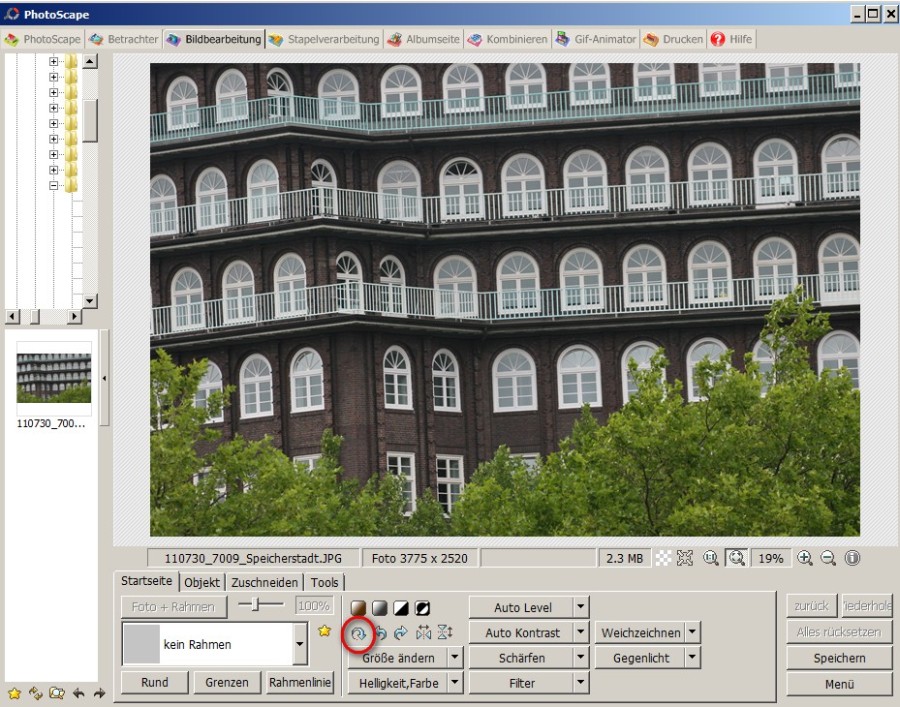Click the favorites star icon at bottom left

click(x=14, y=693)
